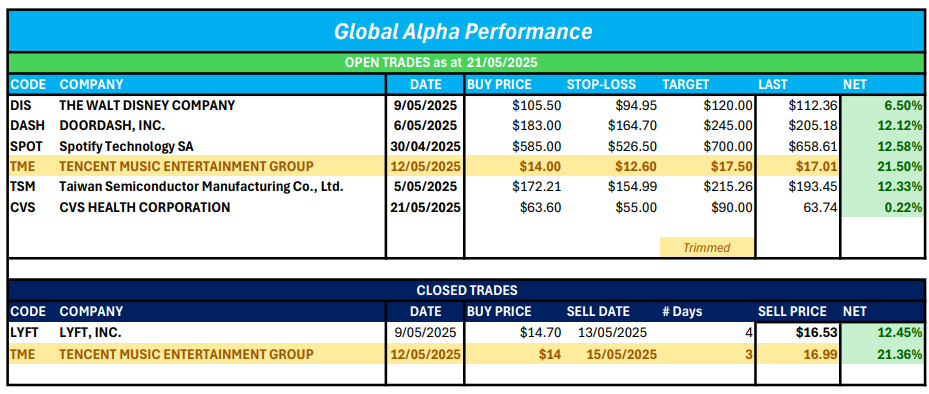Click the CLOSED TRADES header bar
The width and height of the screenshot is (929, 394).
point(466,290)
